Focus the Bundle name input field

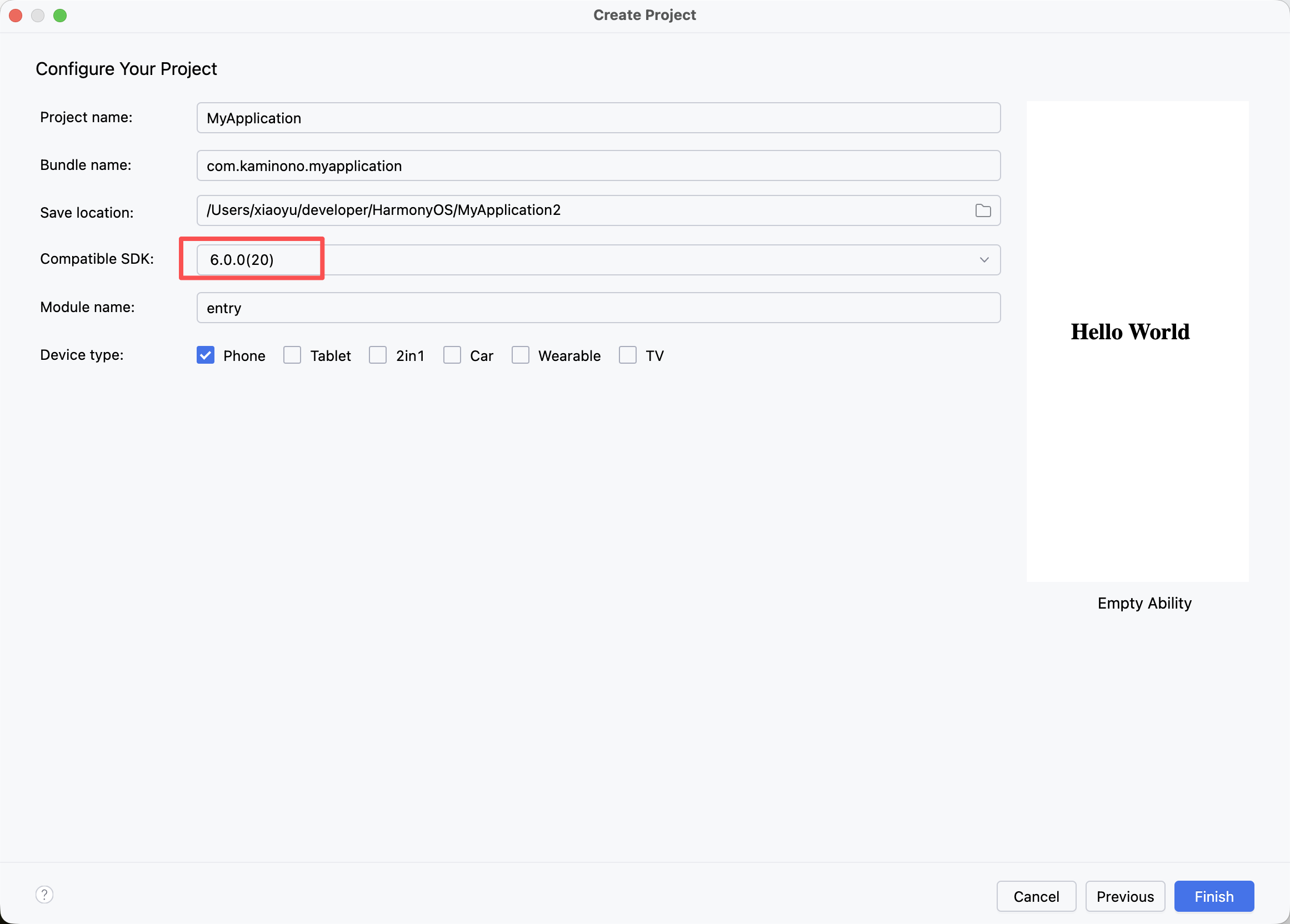pos(598,166)
